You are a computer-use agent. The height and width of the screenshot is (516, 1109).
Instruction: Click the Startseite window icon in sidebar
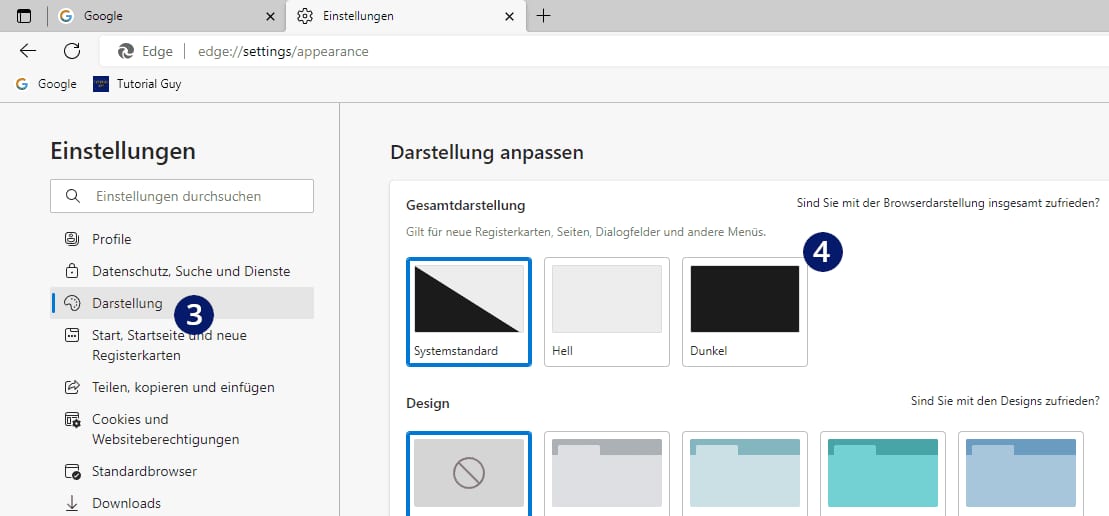(x=71, y=335)
